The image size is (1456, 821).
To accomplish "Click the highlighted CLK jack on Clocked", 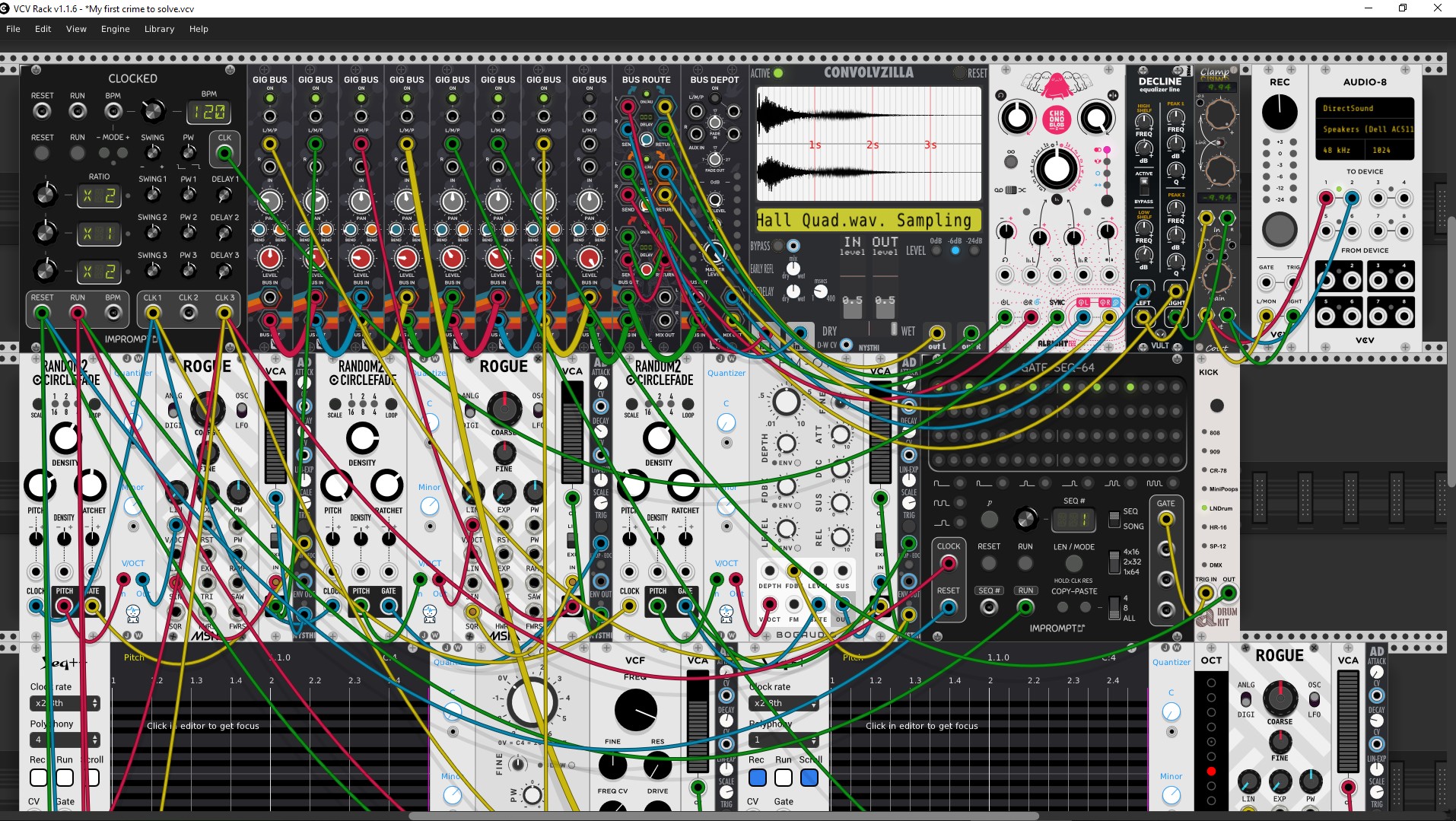I will click(x=224, y=153).
